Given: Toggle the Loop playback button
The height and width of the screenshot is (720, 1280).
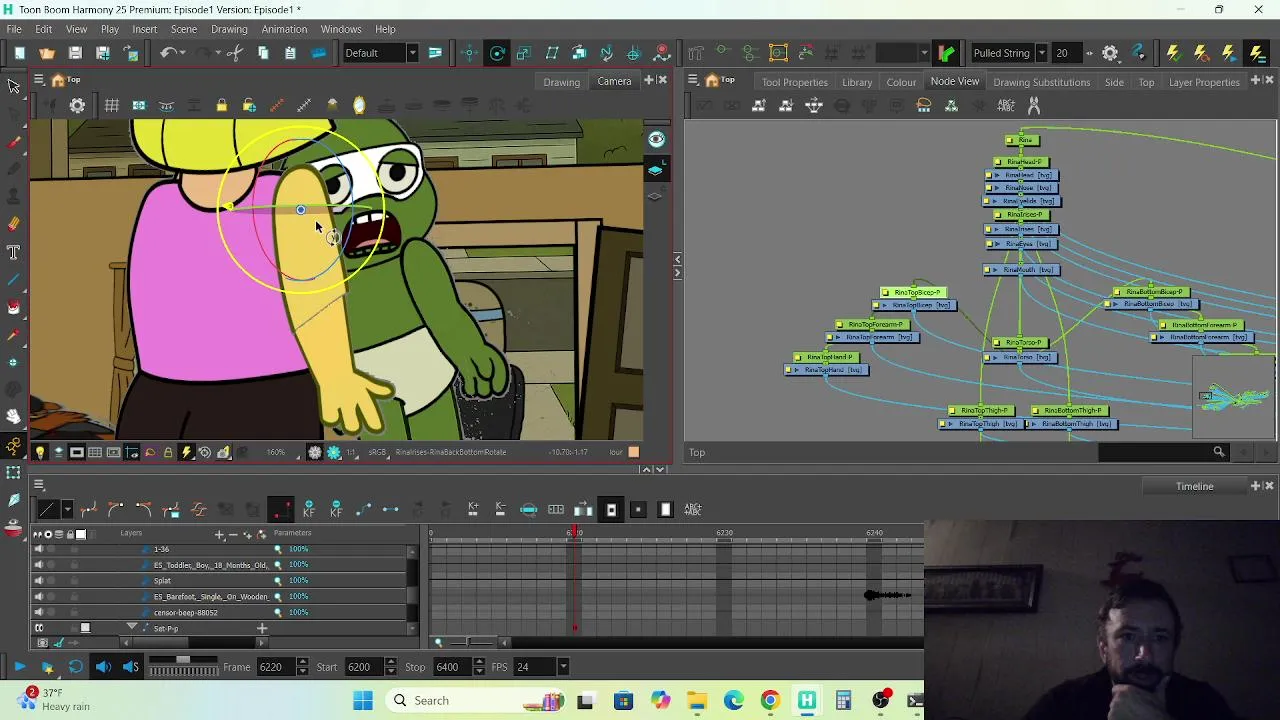Looking at the screenshot, I should [75, 667].
